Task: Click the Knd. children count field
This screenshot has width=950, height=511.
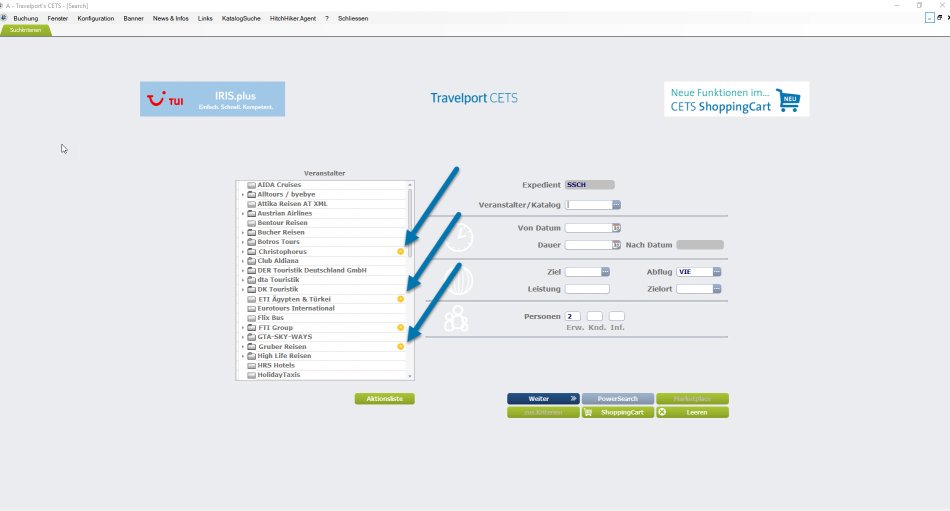Action: [x=595, y=316]
